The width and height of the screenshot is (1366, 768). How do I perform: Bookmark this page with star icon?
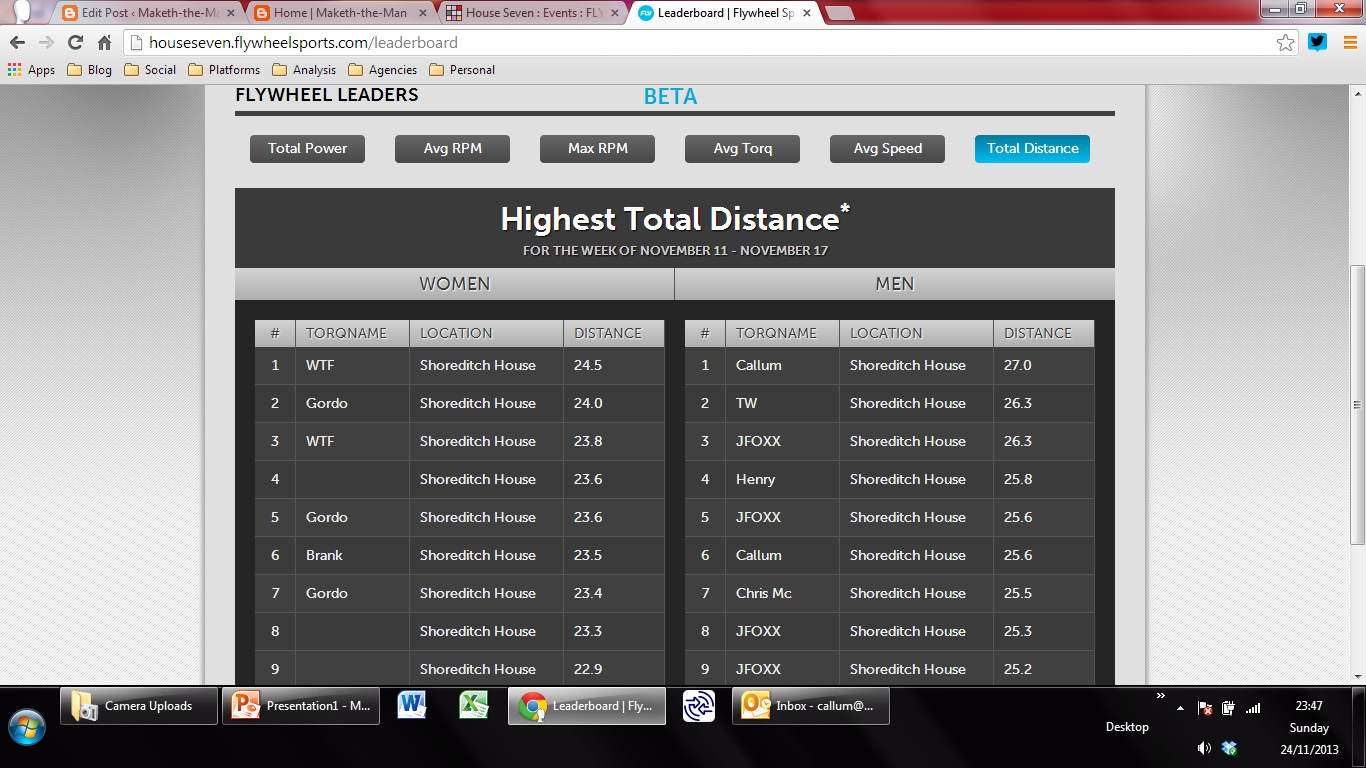pos(1285,43)
